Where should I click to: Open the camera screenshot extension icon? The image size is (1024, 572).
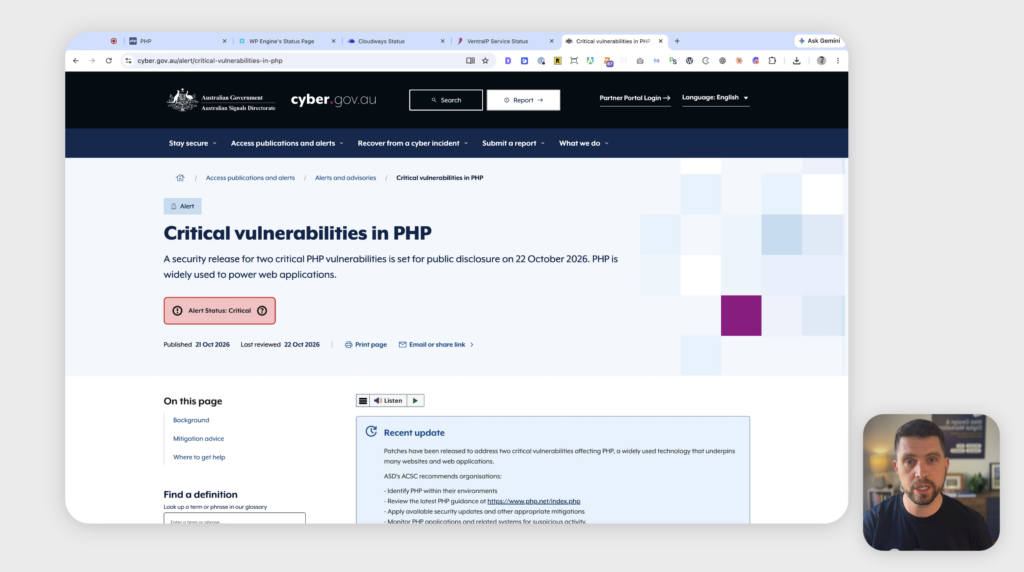[x=640, y=61]
